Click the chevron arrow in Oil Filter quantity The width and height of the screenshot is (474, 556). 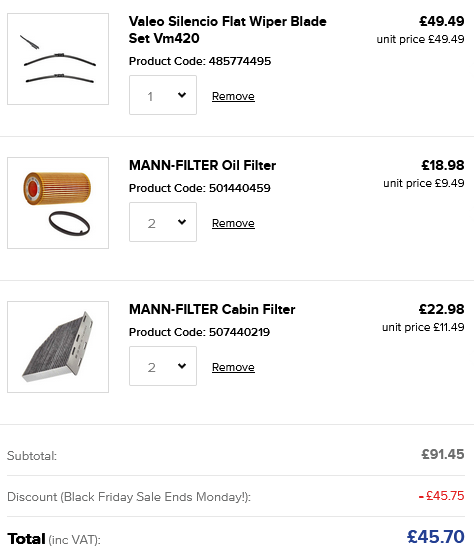[x=182, y=222]
